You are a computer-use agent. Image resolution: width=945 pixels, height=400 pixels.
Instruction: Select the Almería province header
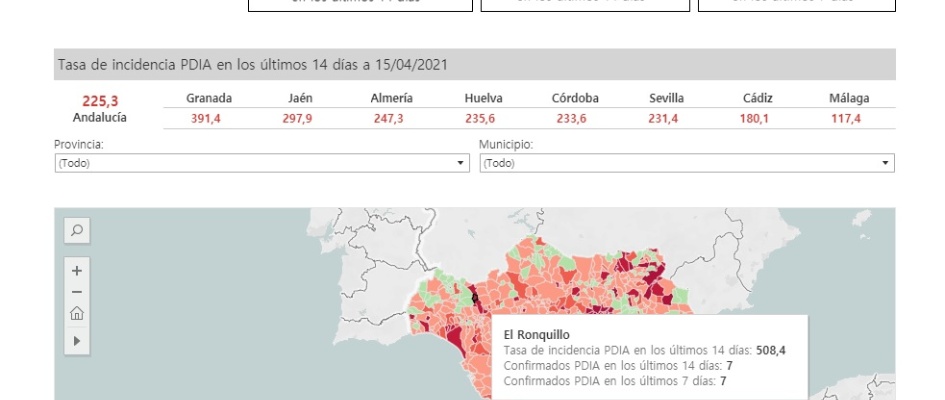pyautogui.click(x=391, y=98)
